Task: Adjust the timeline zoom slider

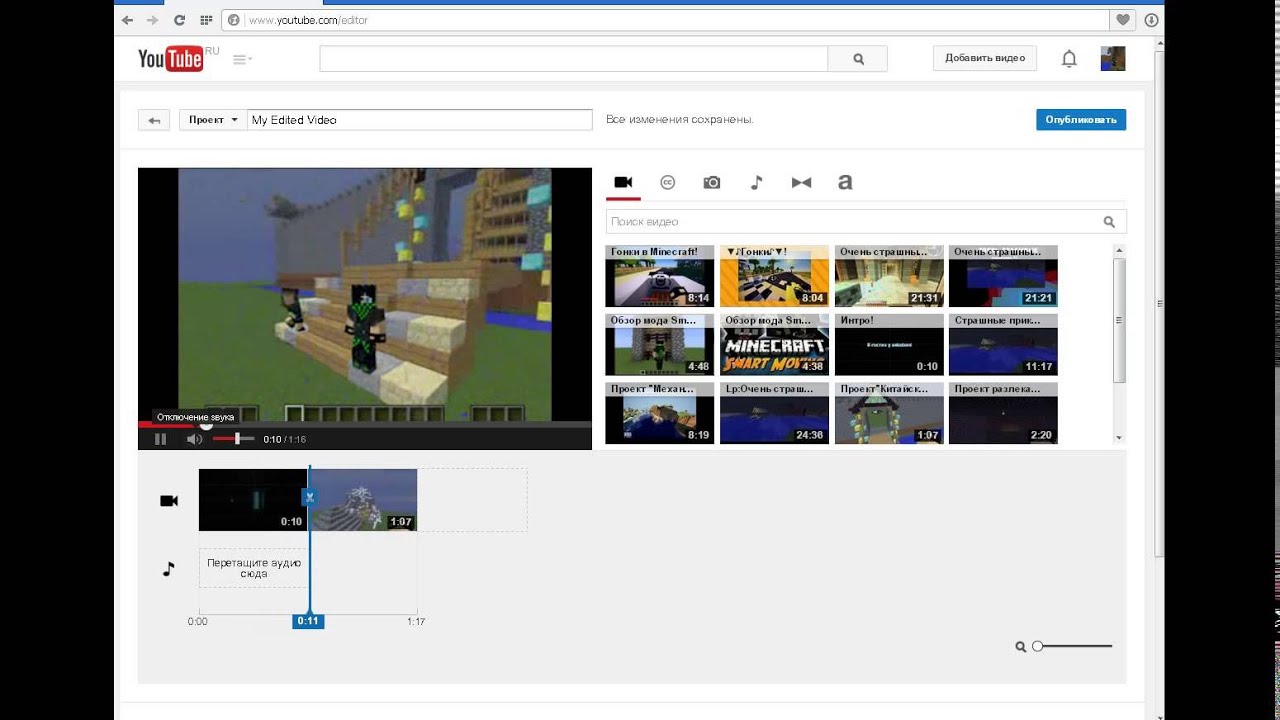Action: (1073, 647)
